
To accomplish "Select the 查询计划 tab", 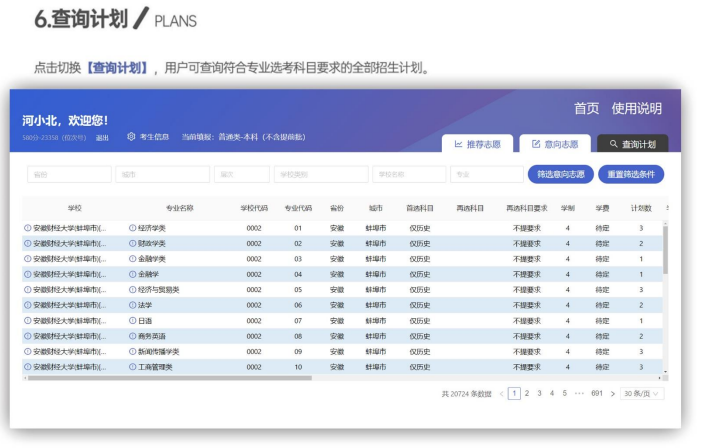I will [632, 144].
